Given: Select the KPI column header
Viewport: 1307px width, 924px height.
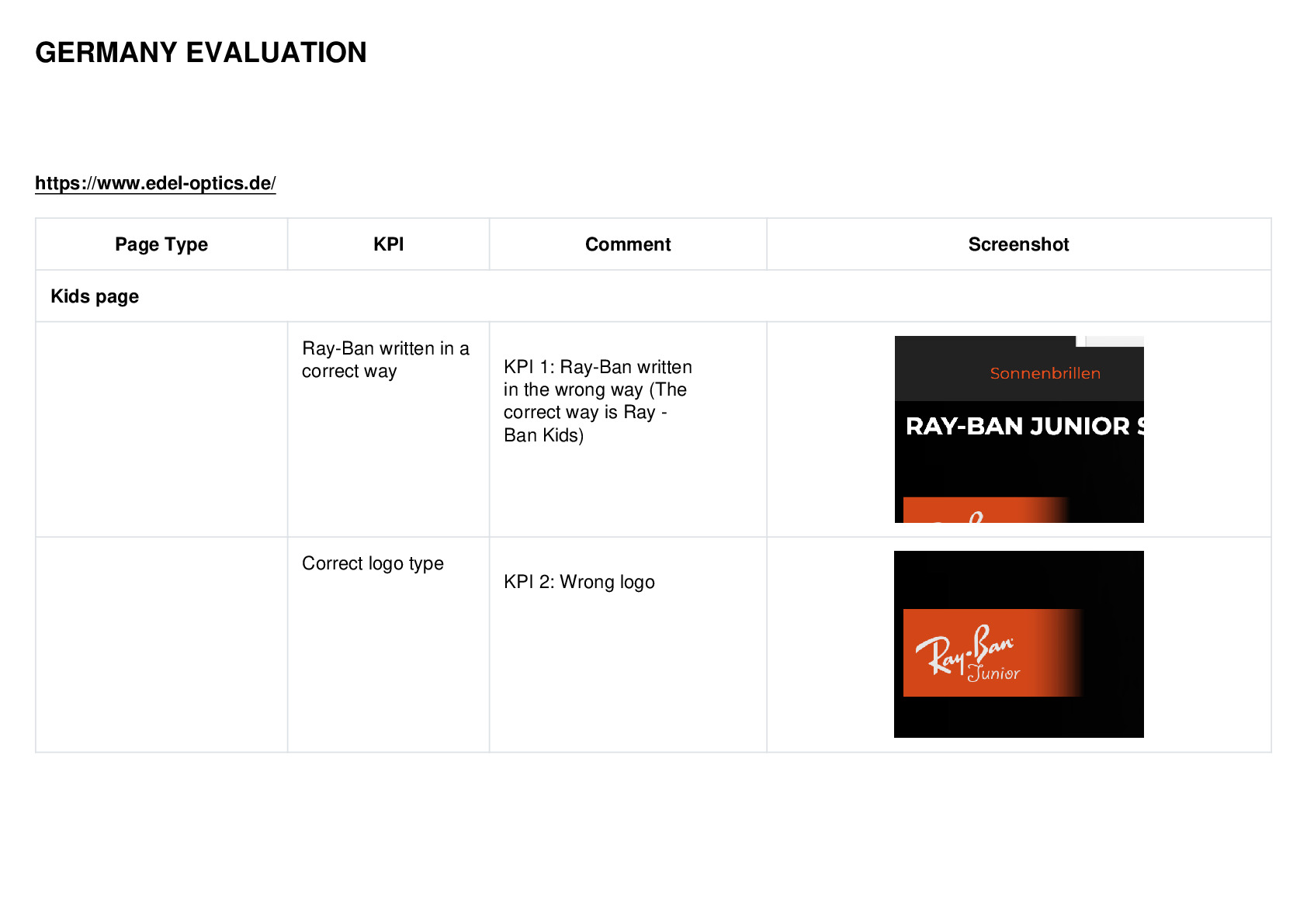Looking at the screenshot, I should pyautogui.click(x=389, y=244).
